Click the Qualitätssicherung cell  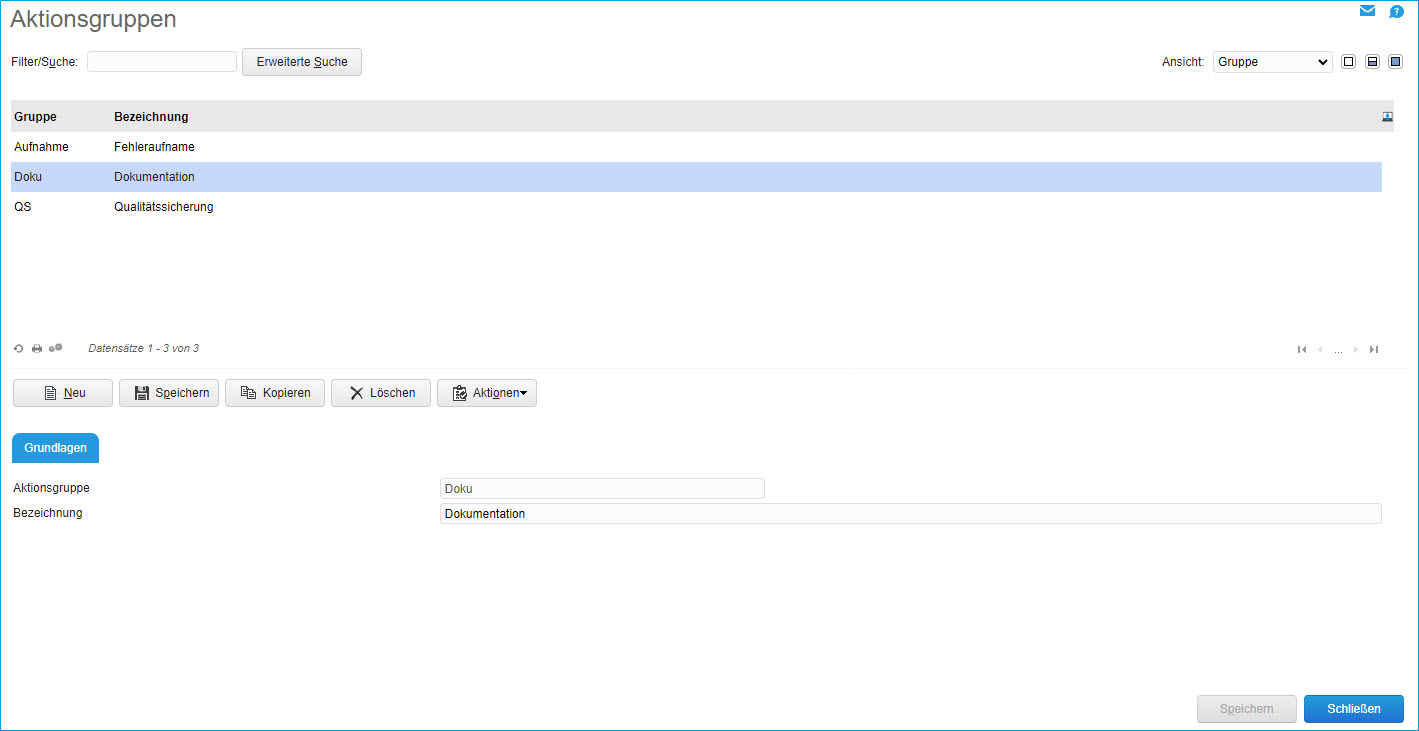click(x=164, y=207)
